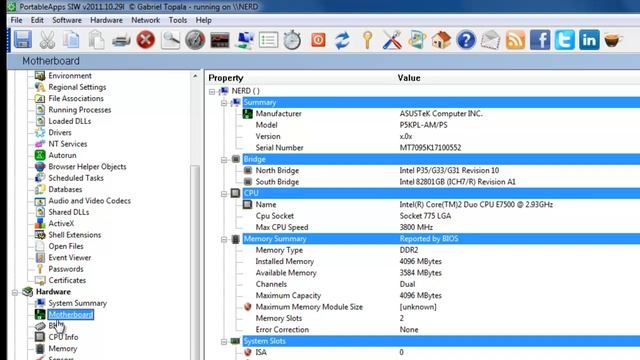Click the envelope mail toolbar icon
This screenshot has width=640, height=360.
(491, 40)
